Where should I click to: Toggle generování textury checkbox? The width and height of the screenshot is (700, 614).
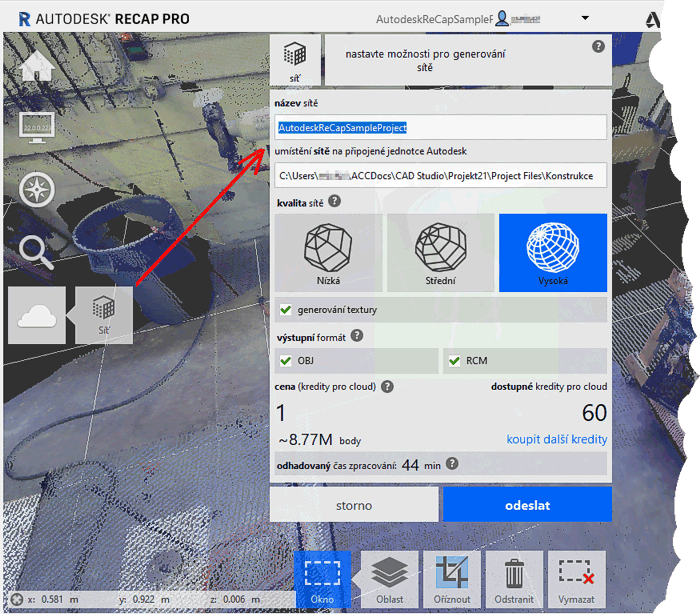[286, 309]
